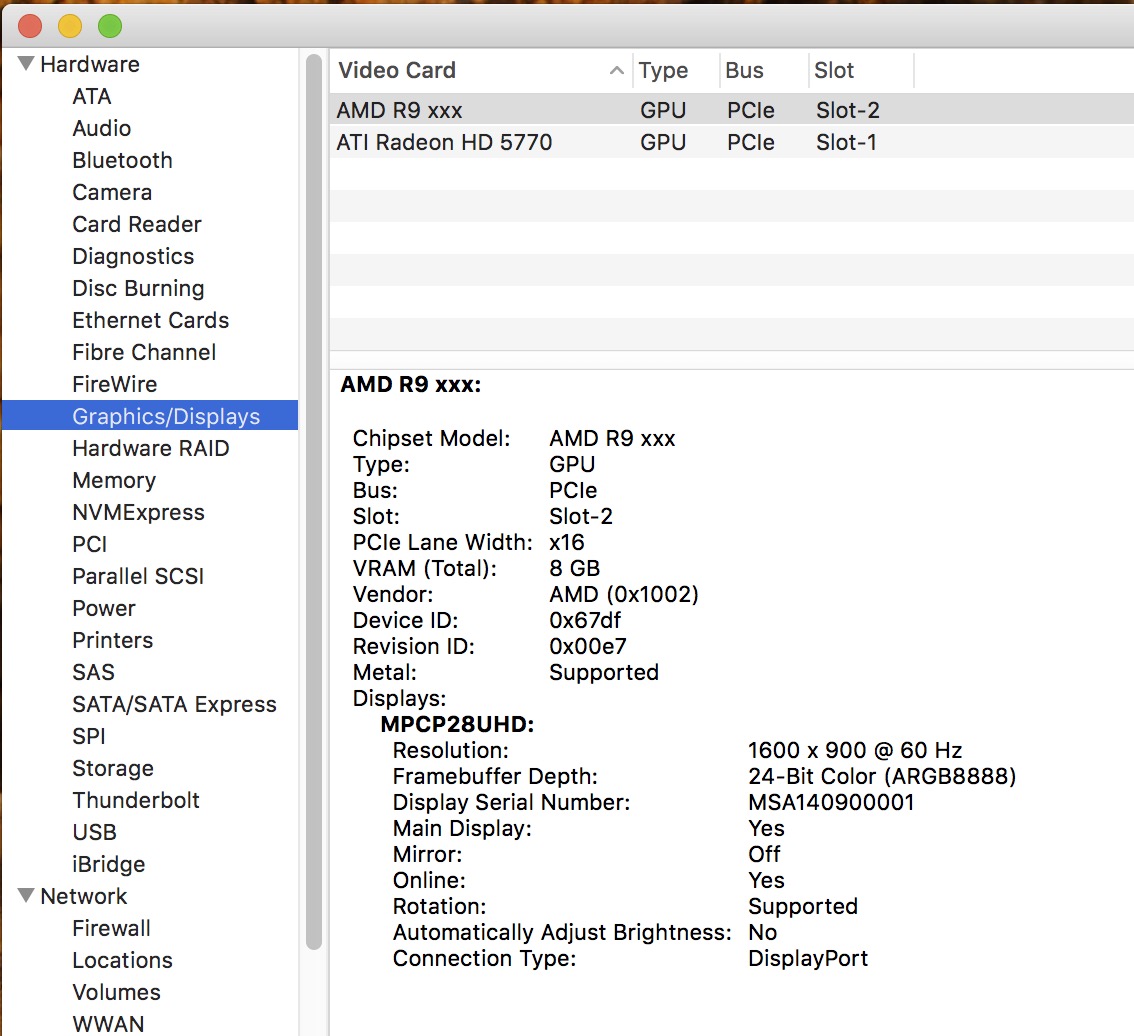
Task: Sort by the Video Card column header
Action: tap(481, 70)
